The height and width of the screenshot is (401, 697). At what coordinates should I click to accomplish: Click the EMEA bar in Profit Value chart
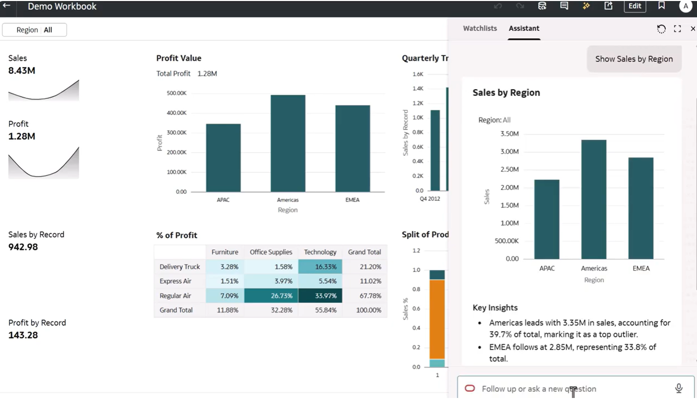click(x=353, y=148)
